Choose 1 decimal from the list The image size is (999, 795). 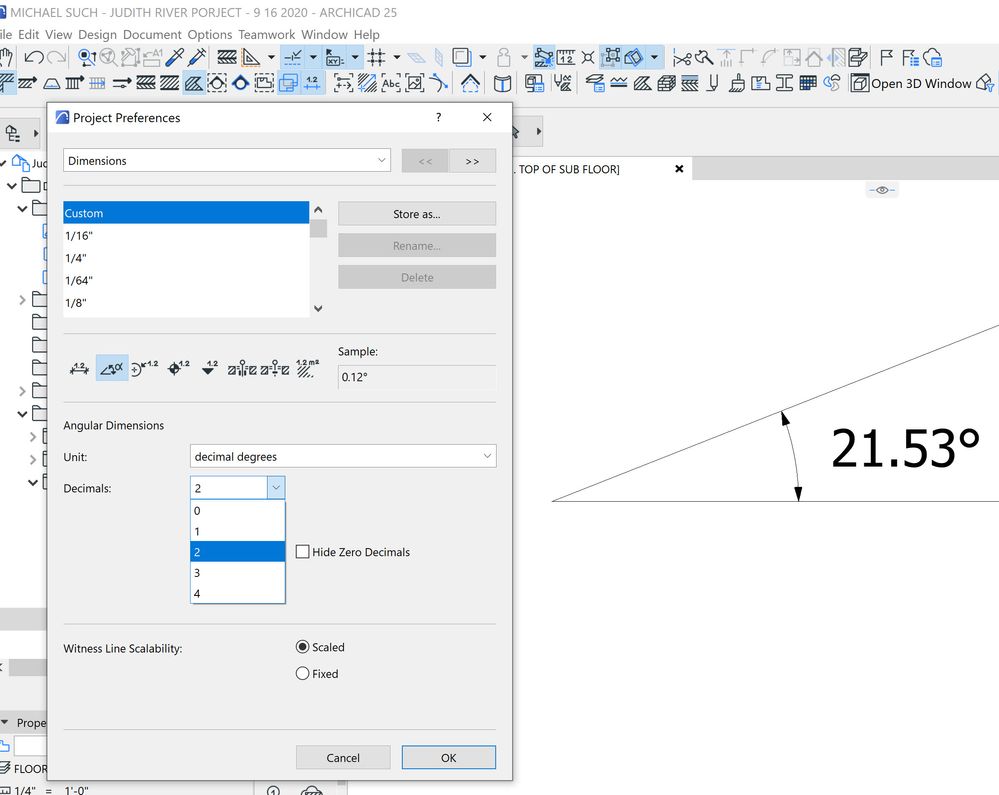click(x=238, y=531)
